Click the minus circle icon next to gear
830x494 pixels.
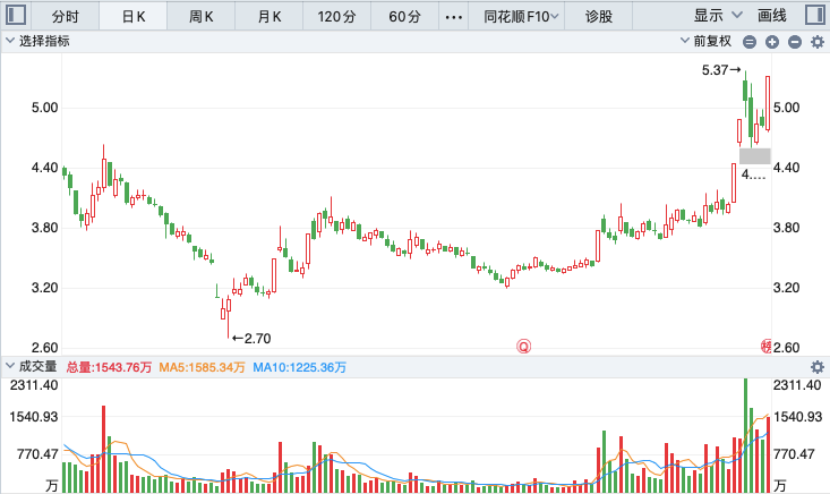[x=795, y=42]
